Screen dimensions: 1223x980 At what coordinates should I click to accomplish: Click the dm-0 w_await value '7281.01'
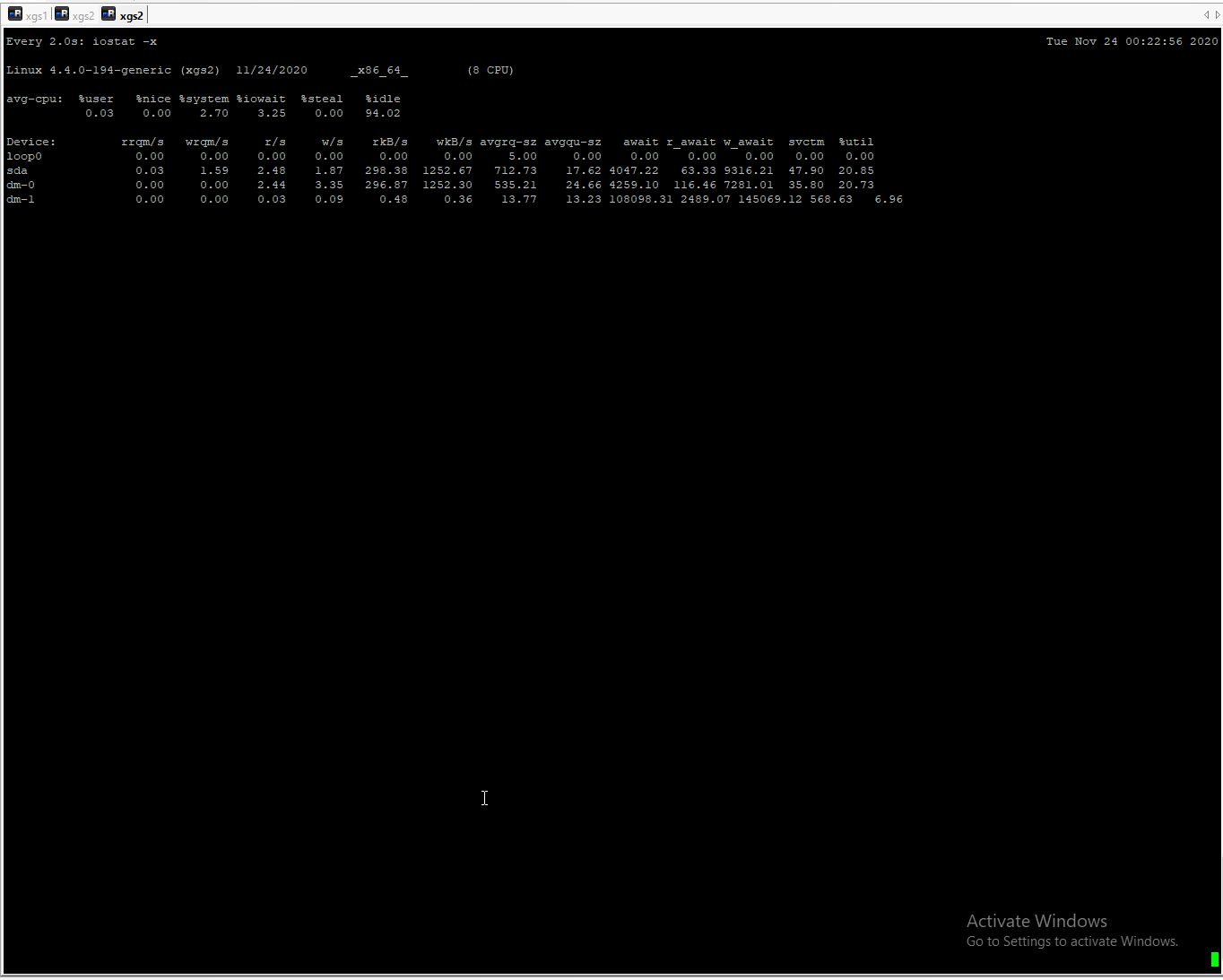[x=749, y=185]
